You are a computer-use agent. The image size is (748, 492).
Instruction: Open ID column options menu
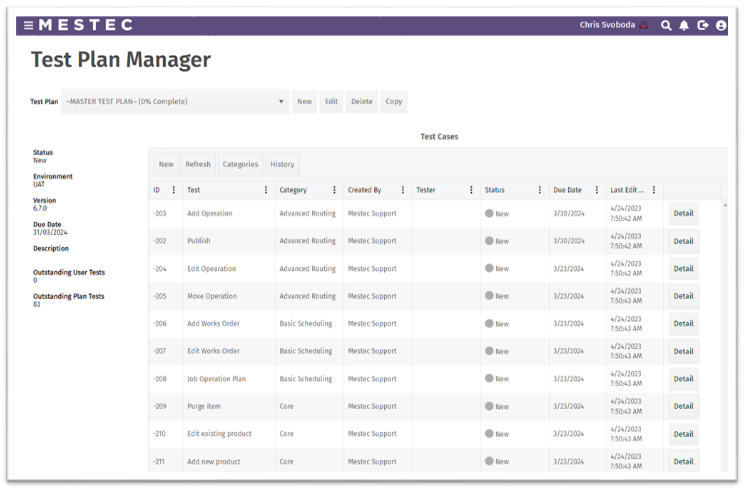(x=174, y=190)
